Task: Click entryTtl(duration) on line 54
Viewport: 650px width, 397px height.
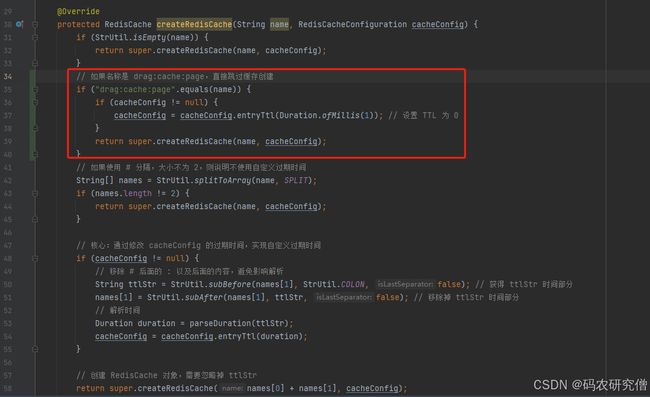Action: [260, 336]
